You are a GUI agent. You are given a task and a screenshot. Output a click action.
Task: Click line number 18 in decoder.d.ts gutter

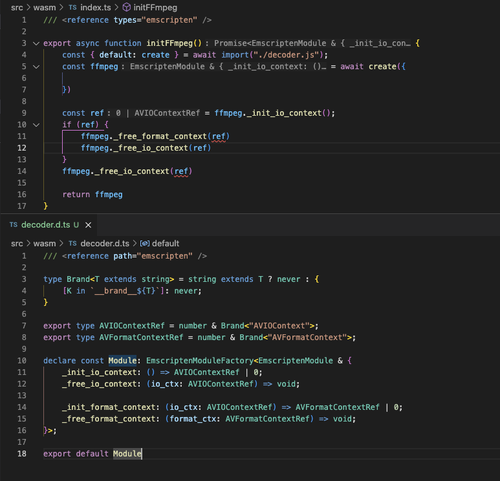tap(22, 454)
